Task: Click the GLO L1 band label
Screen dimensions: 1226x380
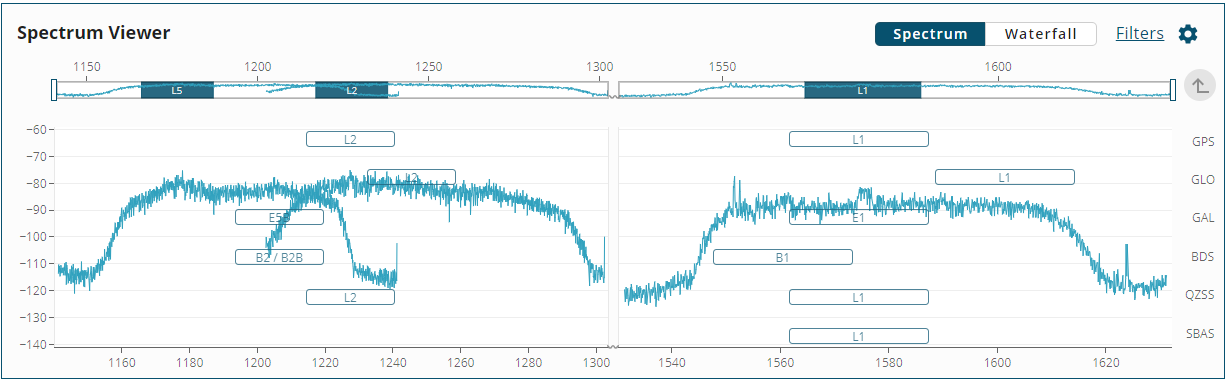Action: tap(1004, 177)
